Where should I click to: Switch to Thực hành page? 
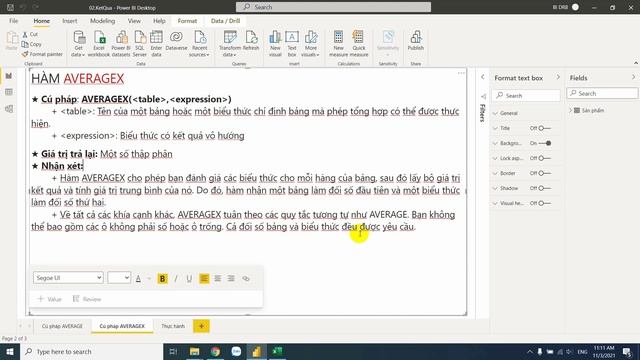pyautogui.click(x=173, y=326)
